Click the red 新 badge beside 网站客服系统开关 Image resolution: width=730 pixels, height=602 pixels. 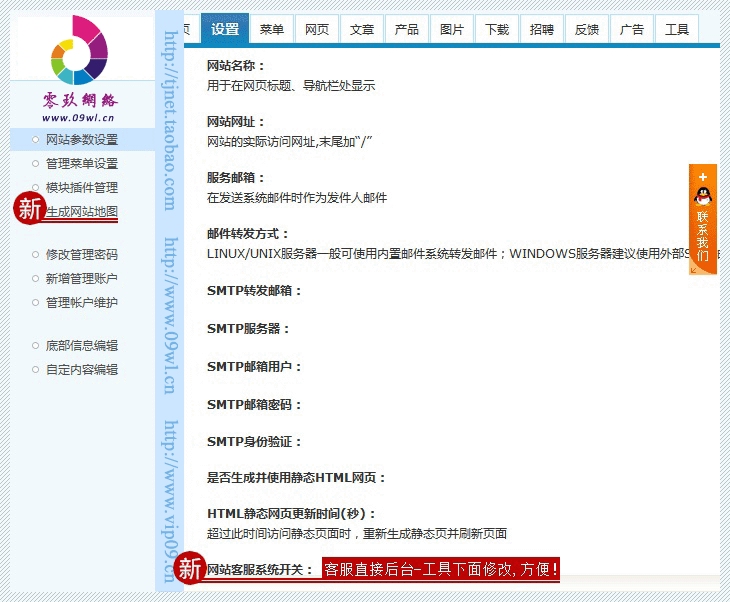(189, 568)
